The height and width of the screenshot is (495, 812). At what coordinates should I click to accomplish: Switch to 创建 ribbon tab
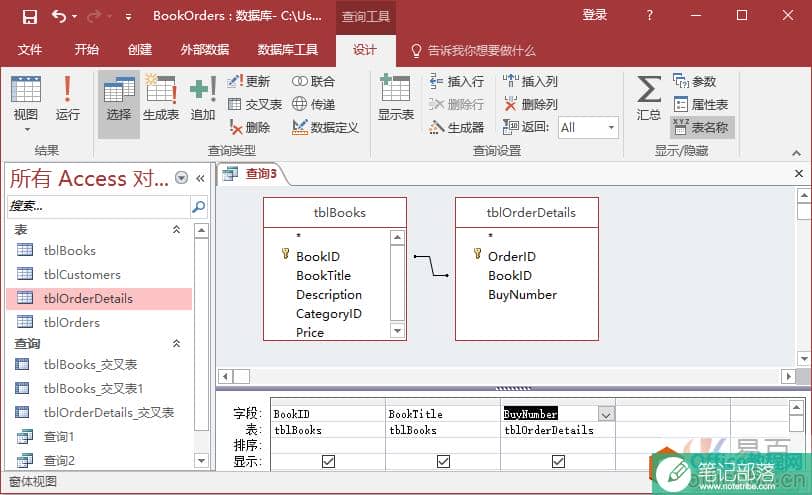coord(140,50)
